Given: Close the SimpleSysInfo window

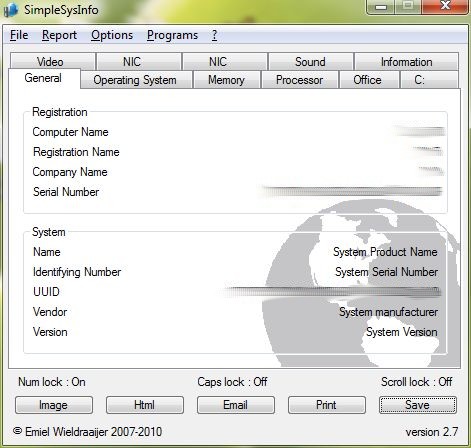Looking at the screenshot, I should (x=445, y=7).
